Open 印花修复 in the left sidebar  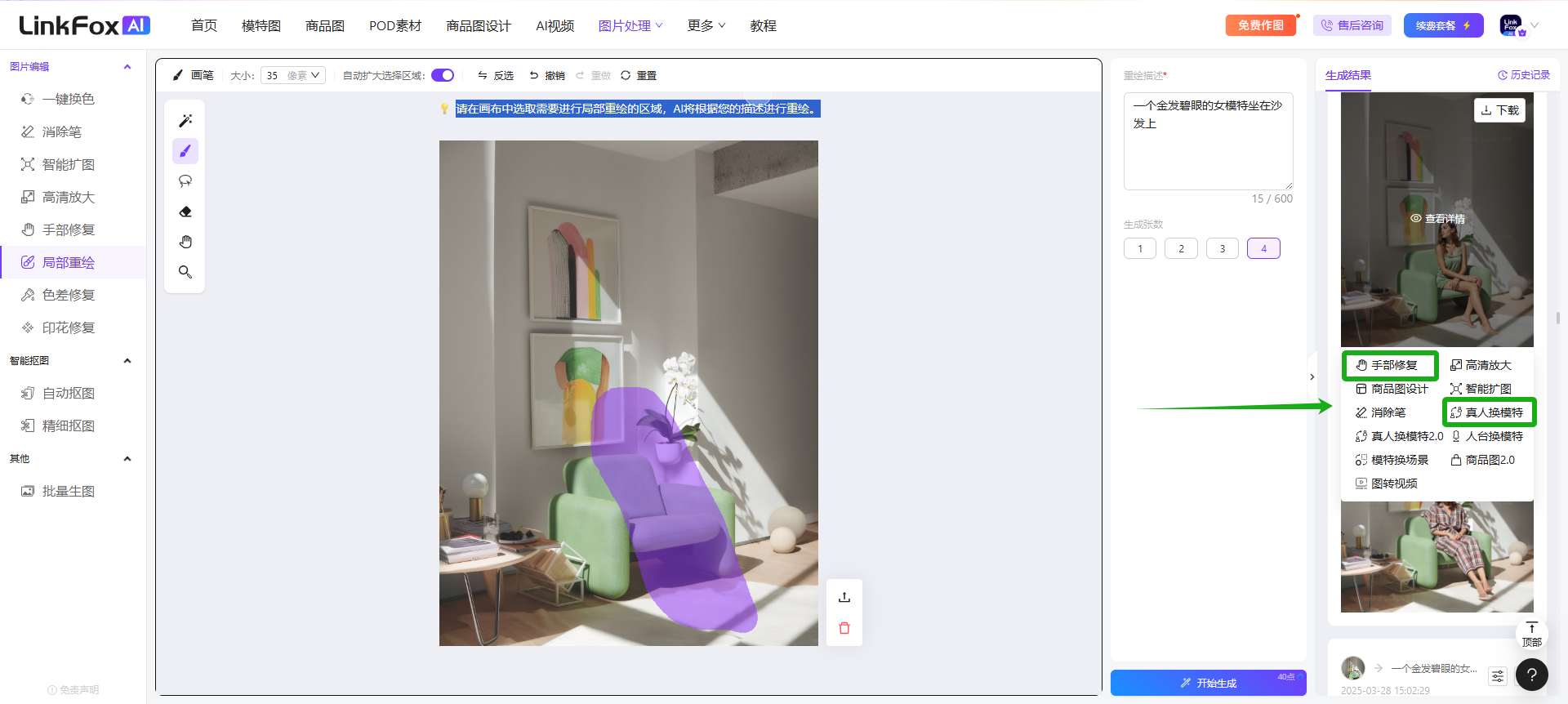click(x=69, y=327)
